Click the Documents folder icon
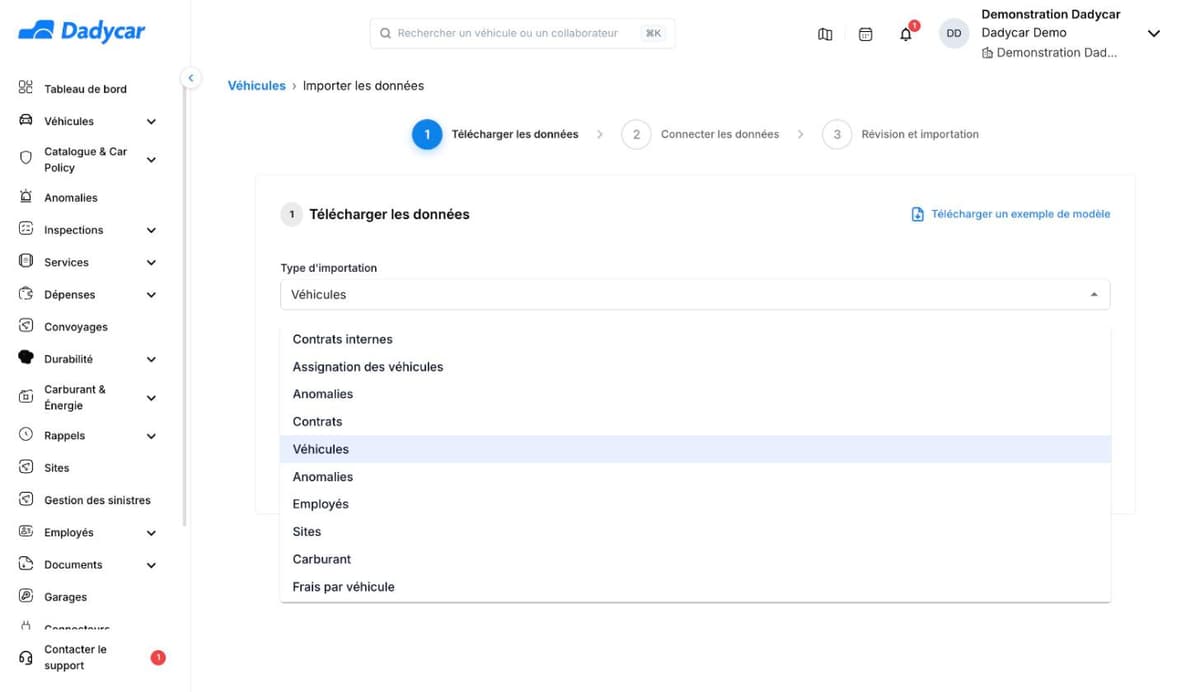 (x=26, y=564)
